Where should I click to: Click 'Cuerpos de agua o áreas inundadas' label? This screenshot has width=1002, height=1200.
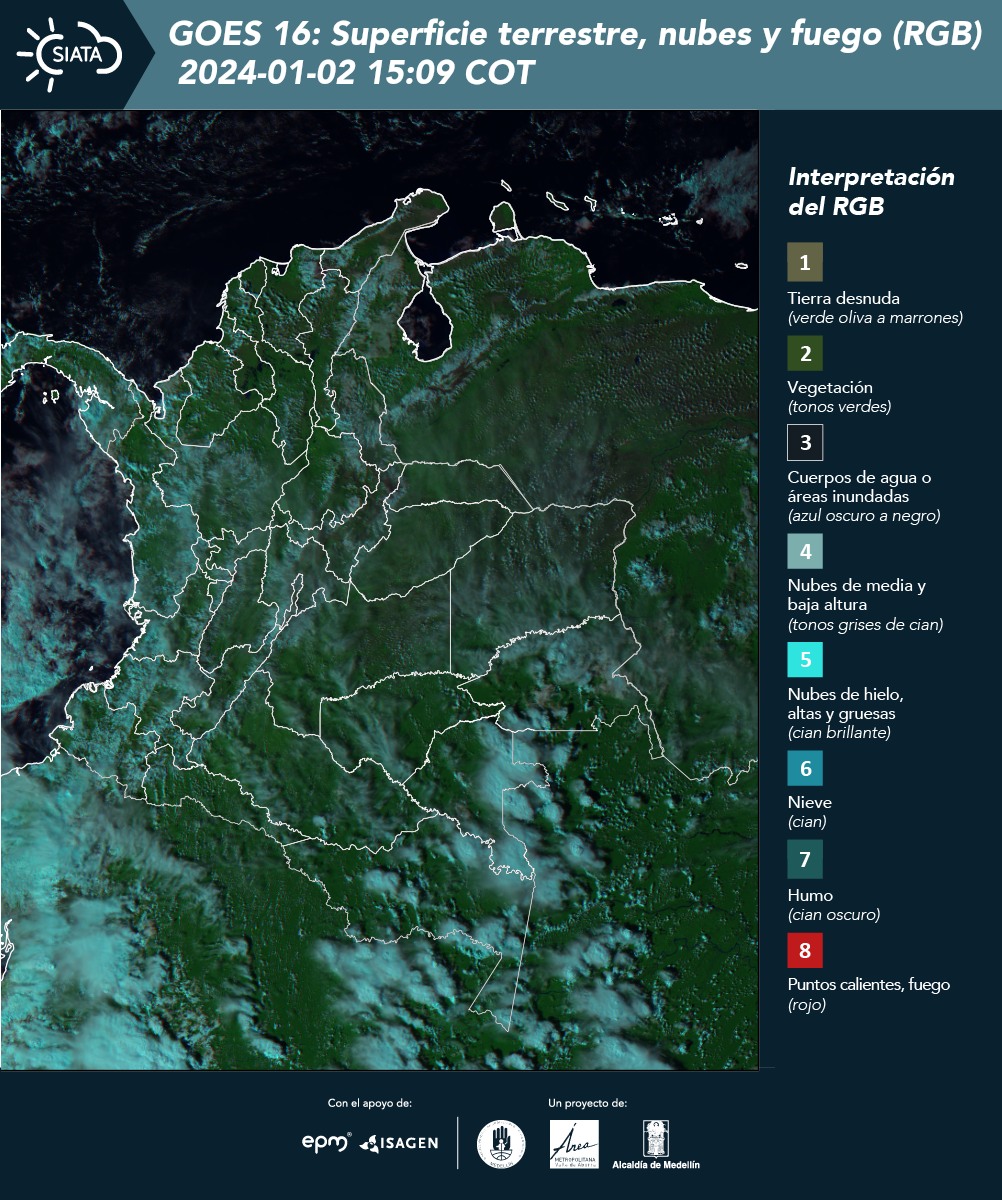click(x=860, y=486)
